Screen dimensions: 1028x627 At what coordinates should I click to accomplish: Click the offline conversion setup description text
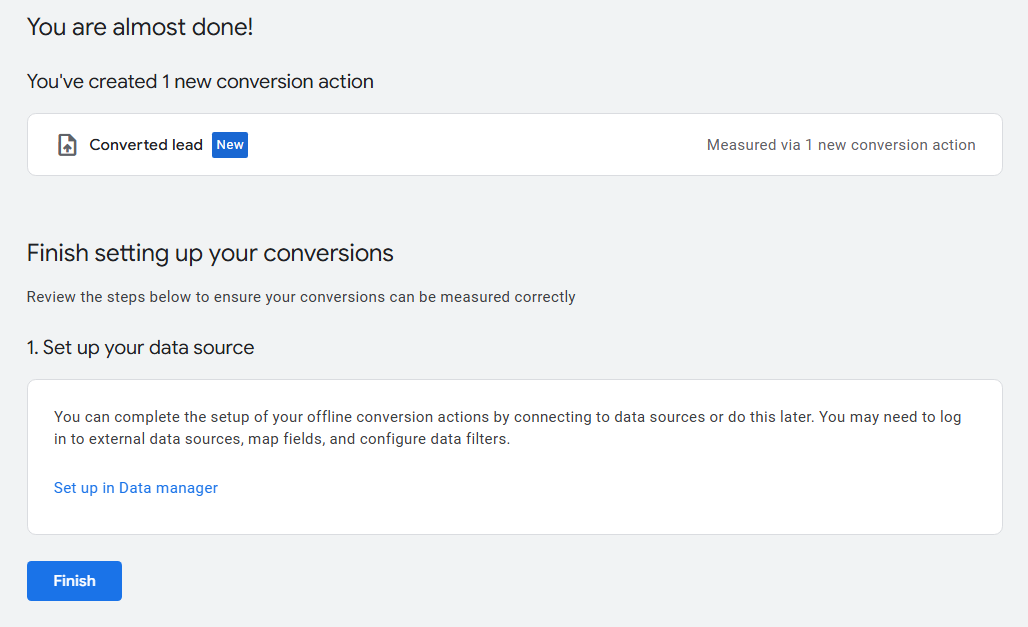point(507,427)
